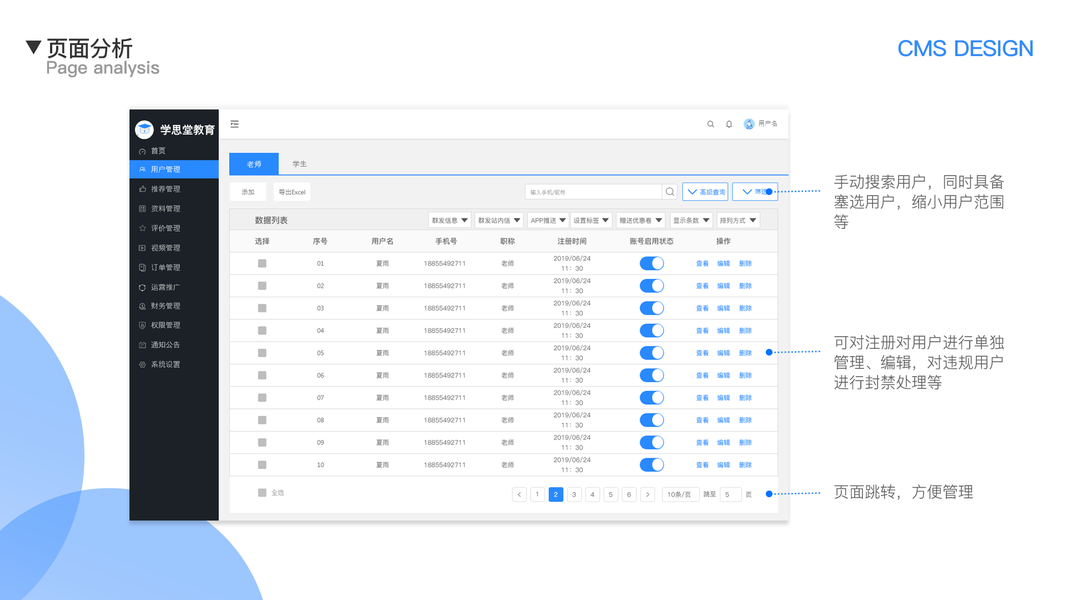Open the 设置标签 dropdown
The width and height of the screenshot is (1067, 600).
(x=591, y=220)
